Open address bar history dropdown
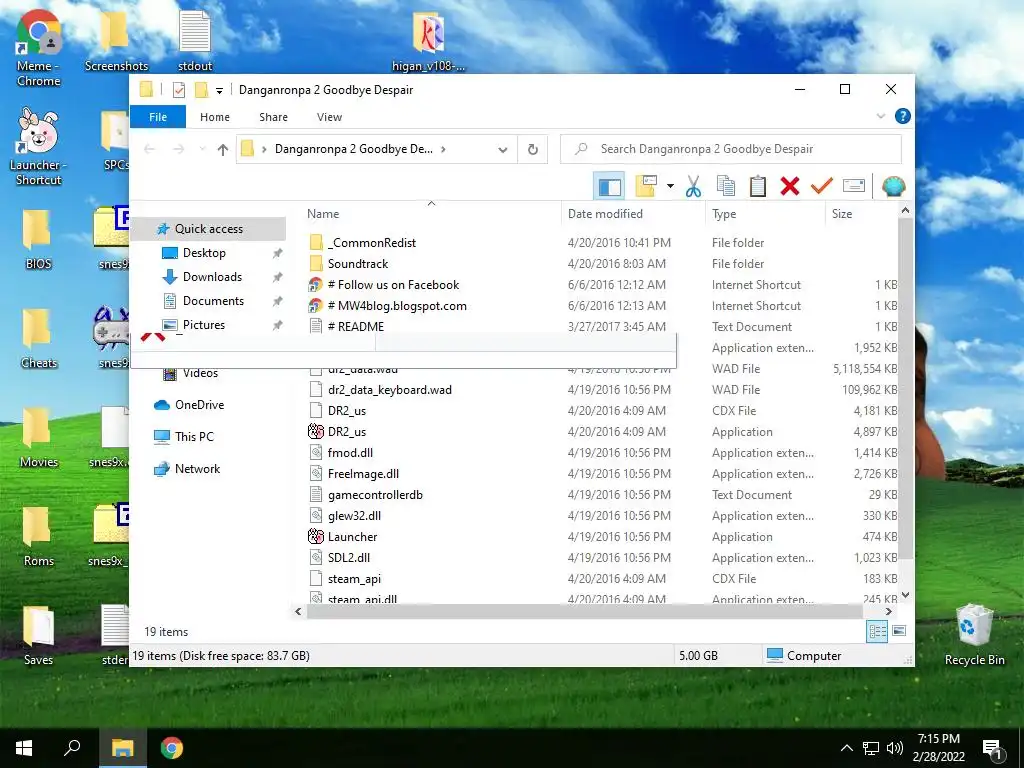The image size is (1024, 768). point(503,150)
